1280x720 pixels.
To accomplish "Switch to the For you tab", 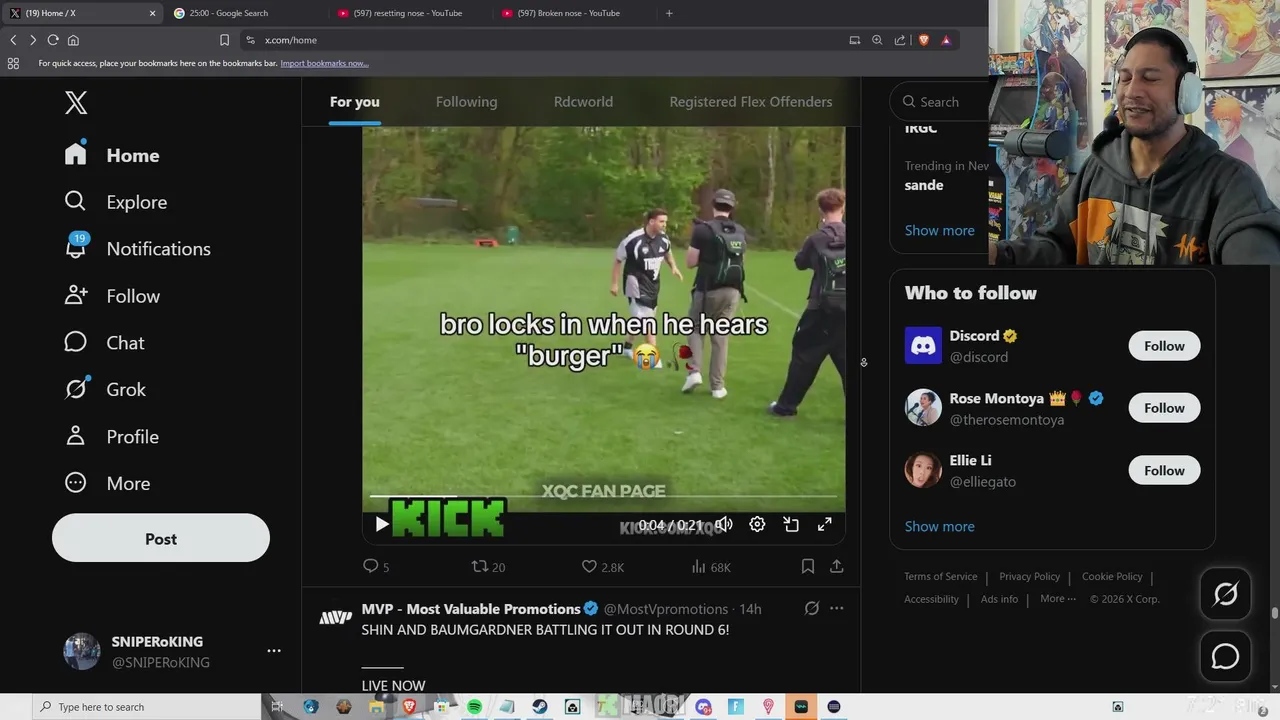I will [355, 102].
